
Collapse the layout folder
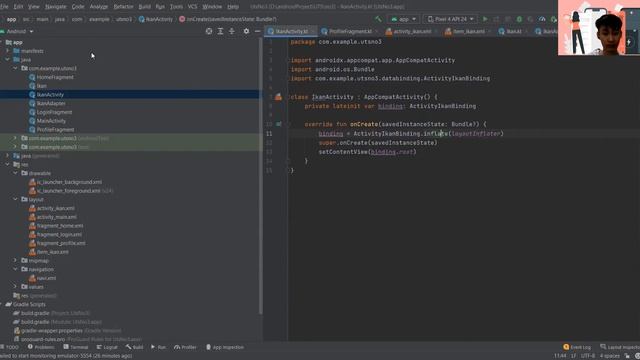point(16,199)
